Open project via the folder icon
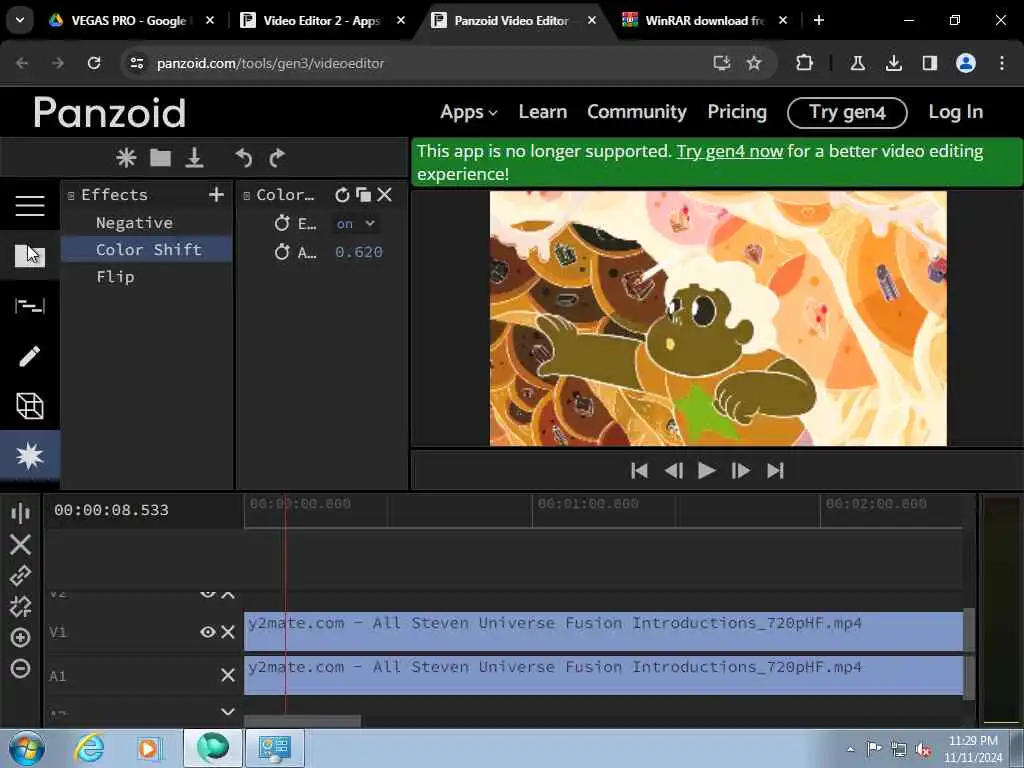Screen dimensions: 1024x768 [160, 157]
